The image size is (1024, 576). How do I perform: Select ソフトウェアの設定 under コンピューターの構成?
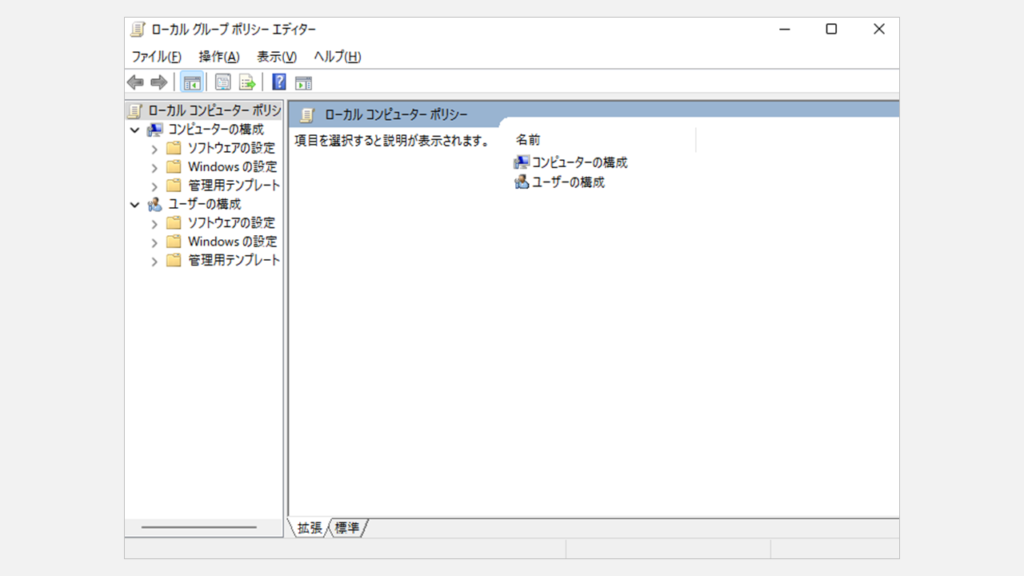click(x=231, y=148)
